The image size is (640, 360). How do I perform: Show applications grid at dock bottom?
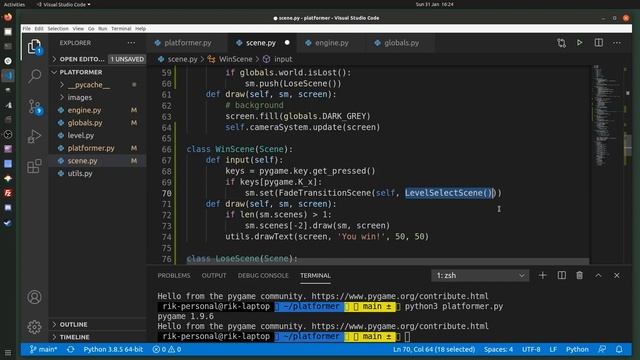click(8, 353)
